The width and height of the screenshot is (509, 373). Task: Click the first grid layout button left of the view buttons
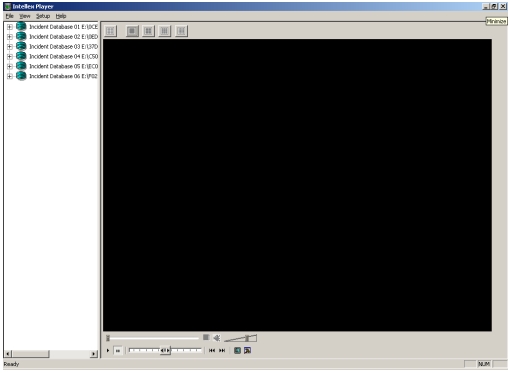[x=110, y=31]
